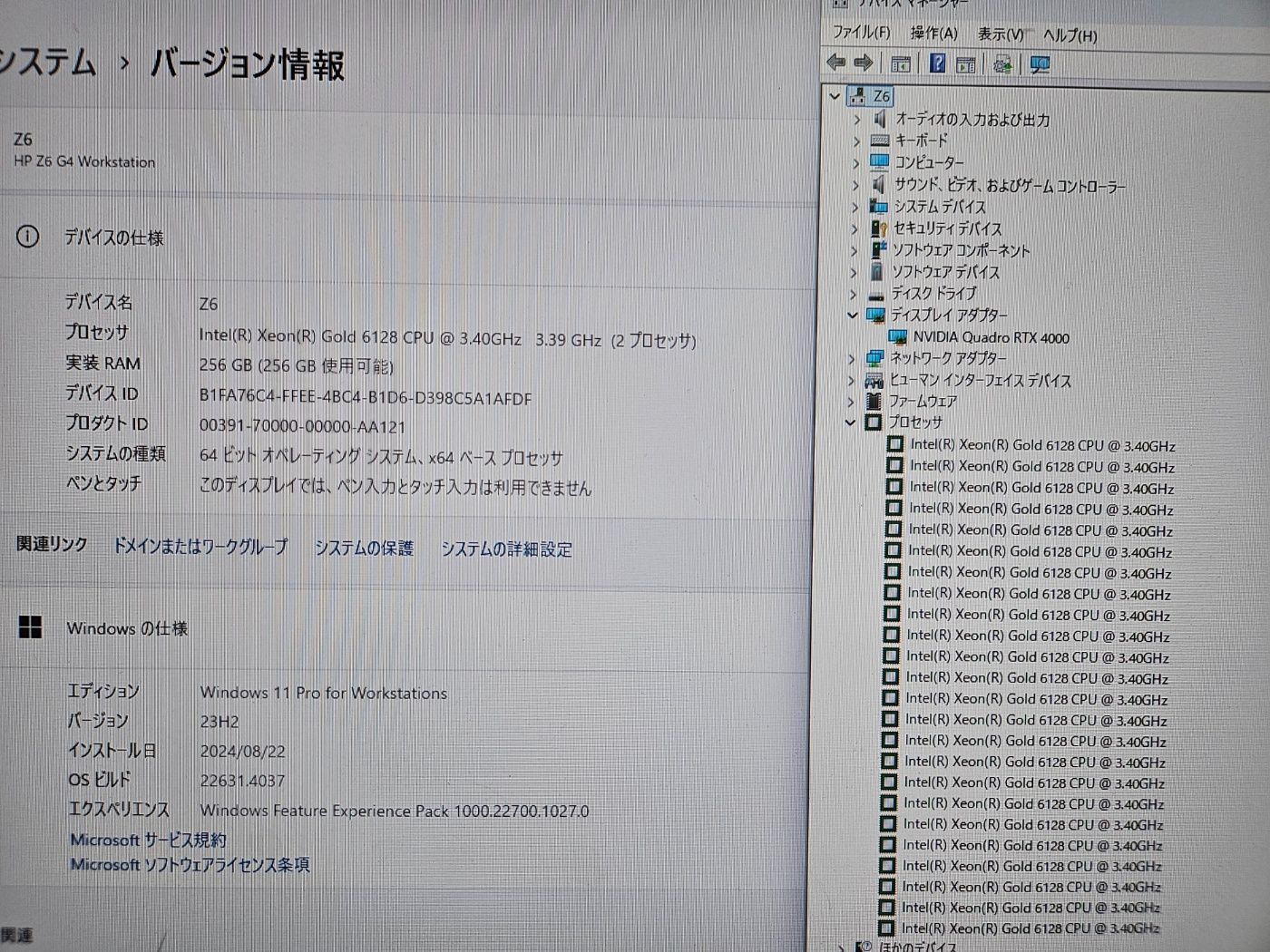Open Microsoft ソフトウェアライセンス条項 link

point(190,865)
